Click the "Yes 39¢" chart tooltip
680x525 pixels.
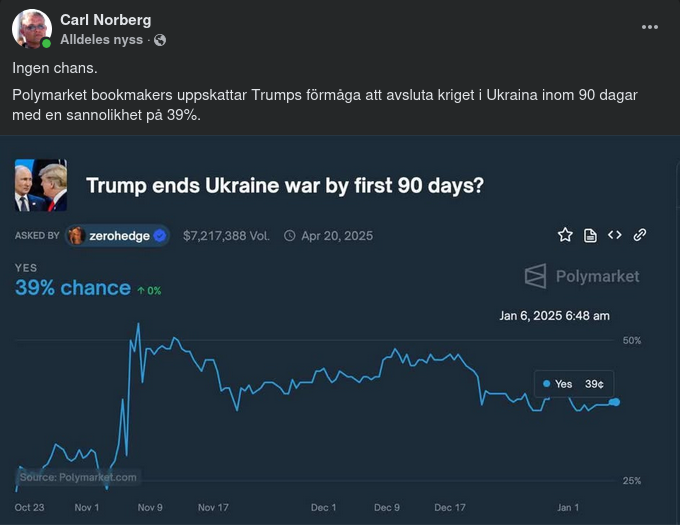pyautogui.click(x=573, y=384)
